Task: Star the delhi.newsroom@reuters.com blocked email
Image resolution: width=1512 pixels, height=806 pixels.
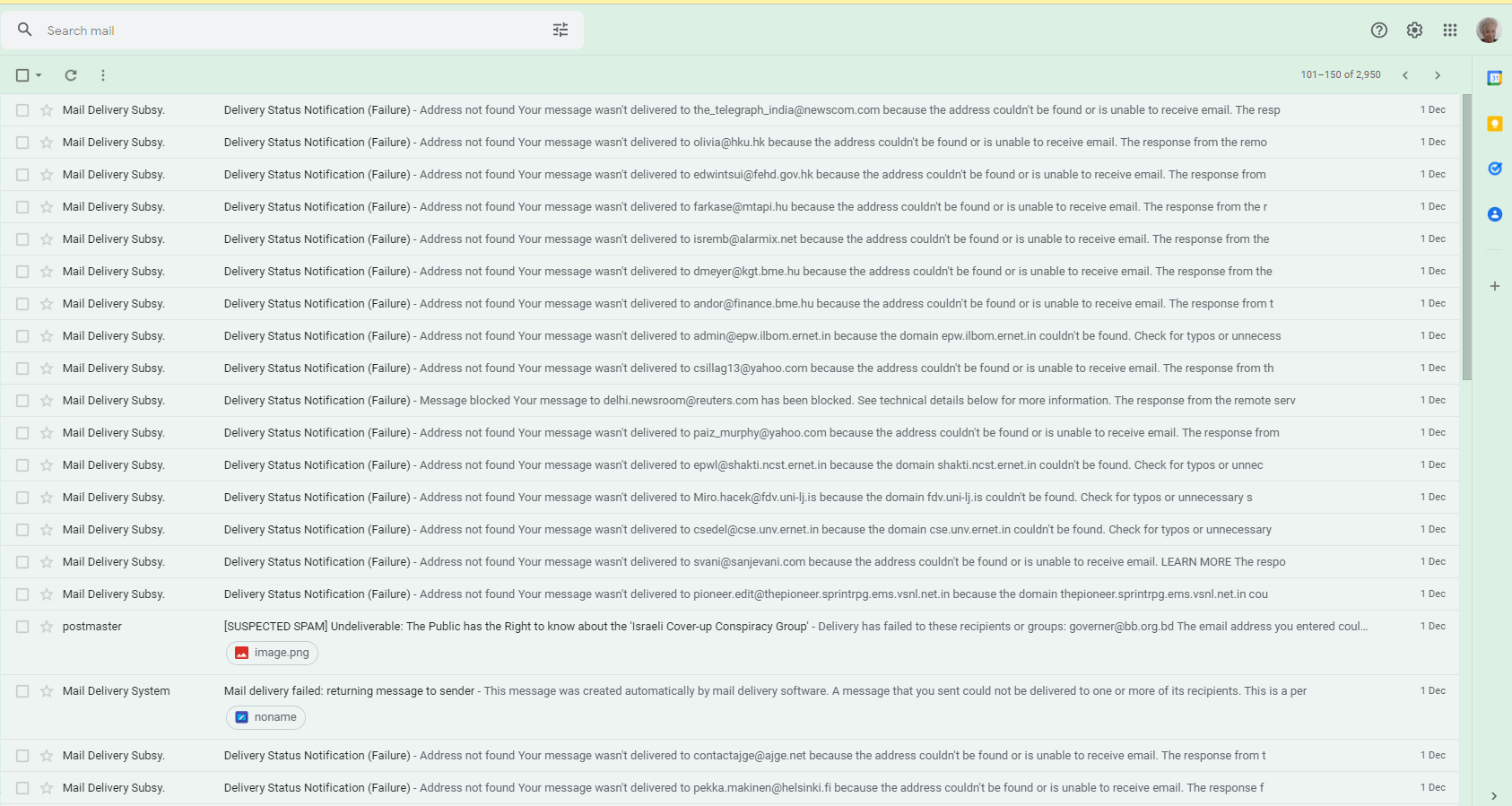Action: point(47,401)
